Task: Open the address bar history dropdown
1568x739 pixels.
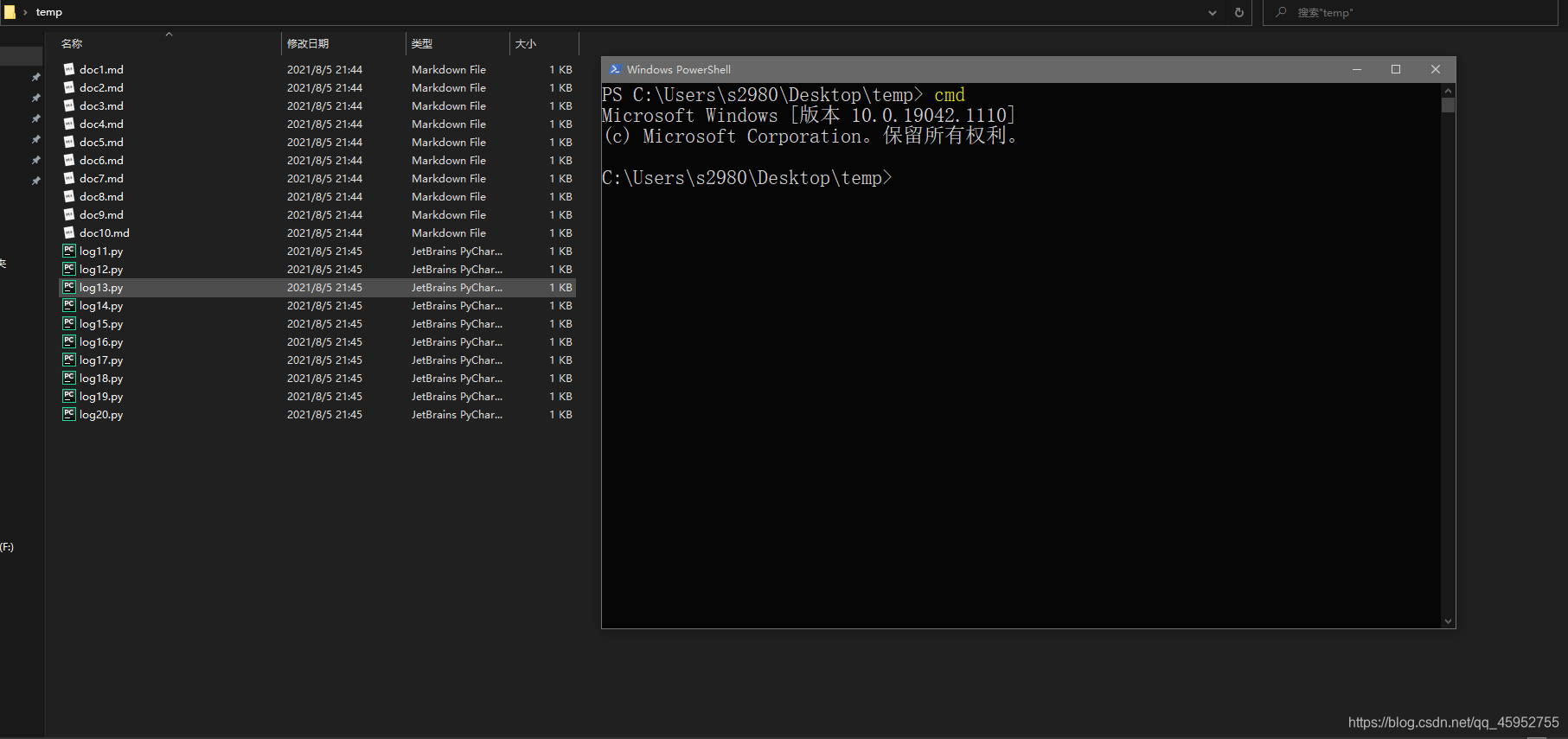Action: 1213,12
